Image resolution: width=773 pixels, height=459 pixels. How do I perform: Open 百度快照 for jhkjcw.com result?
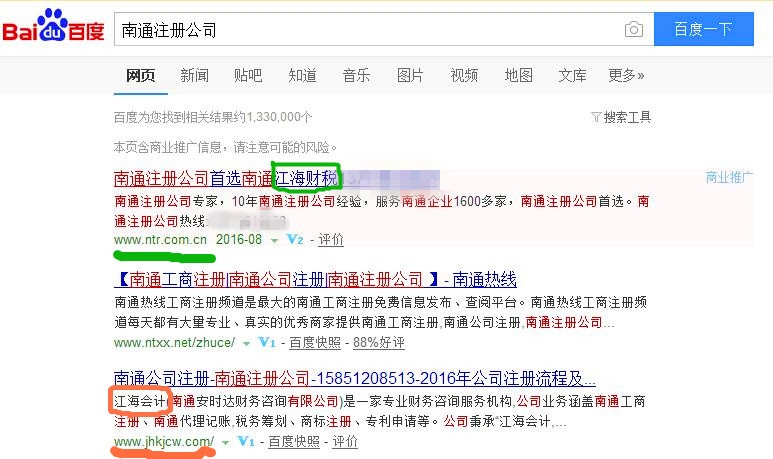[294, 441]
